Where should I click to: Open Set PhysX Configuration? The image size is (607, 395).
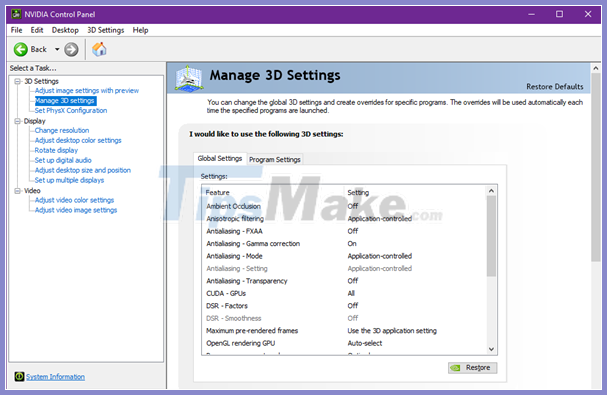71,111
